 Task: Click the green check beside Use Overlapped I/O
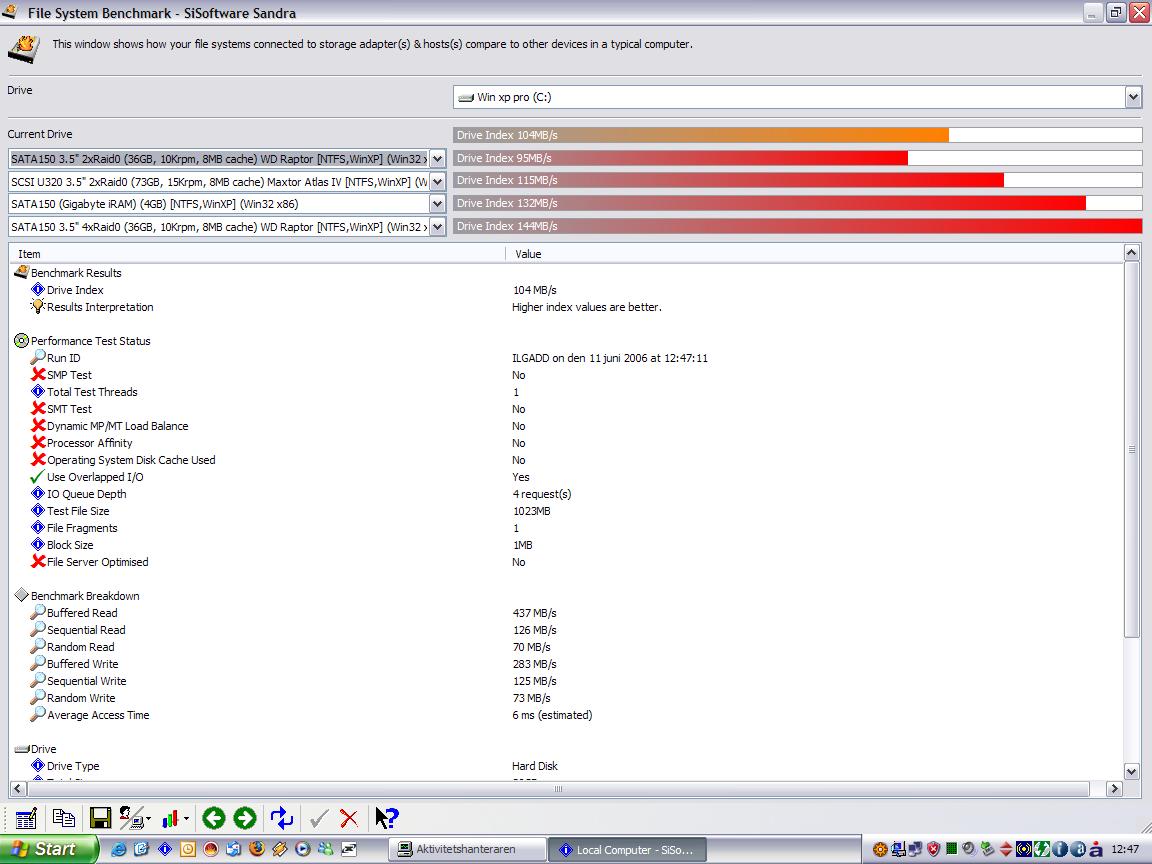[37, 476]
